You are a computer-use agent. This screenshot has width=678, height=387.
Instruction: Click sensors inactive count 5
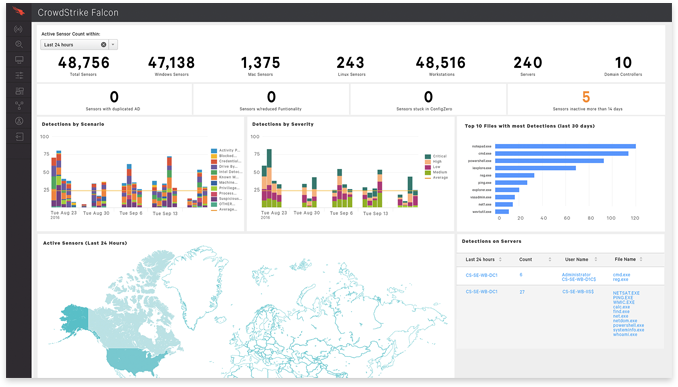pos(586,97)
